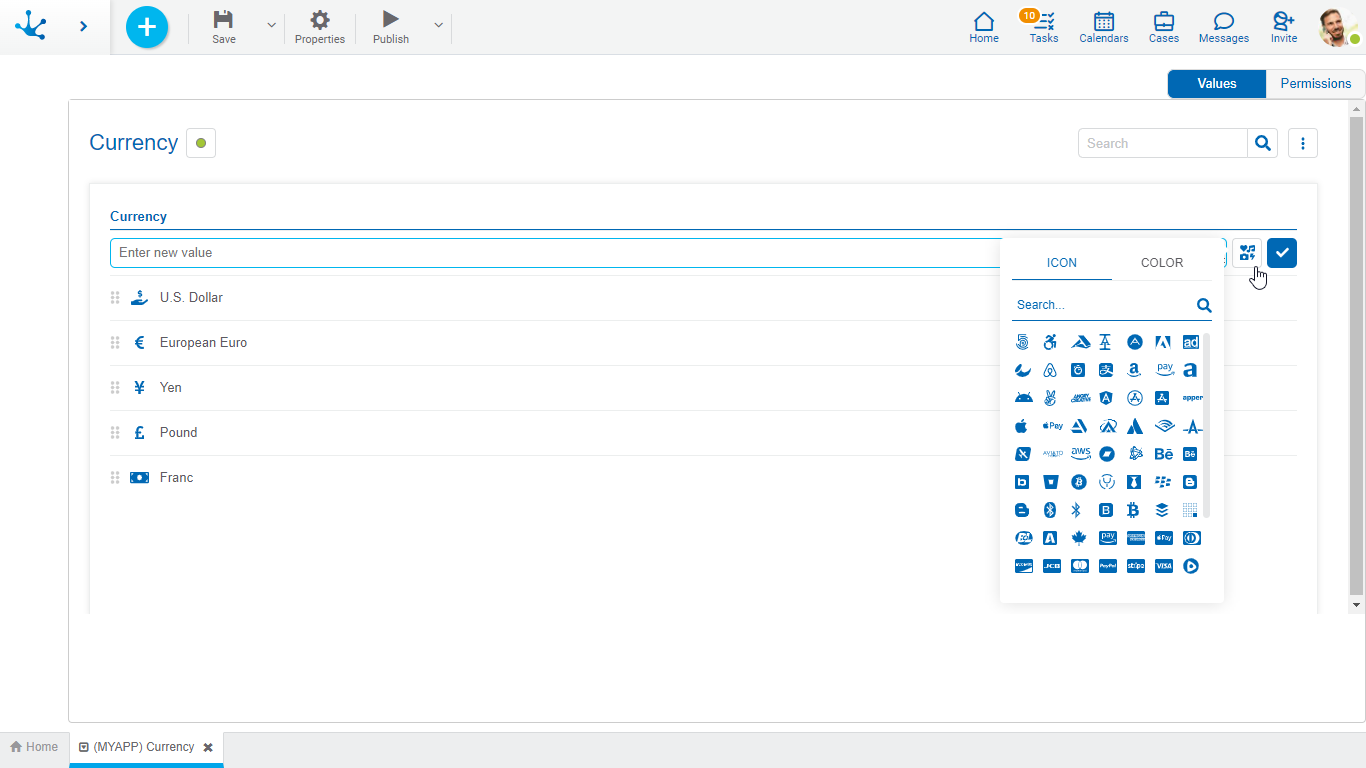Click the icon Search field in picker
This screenshot has width=1366, height=768.
point(1100,305)
